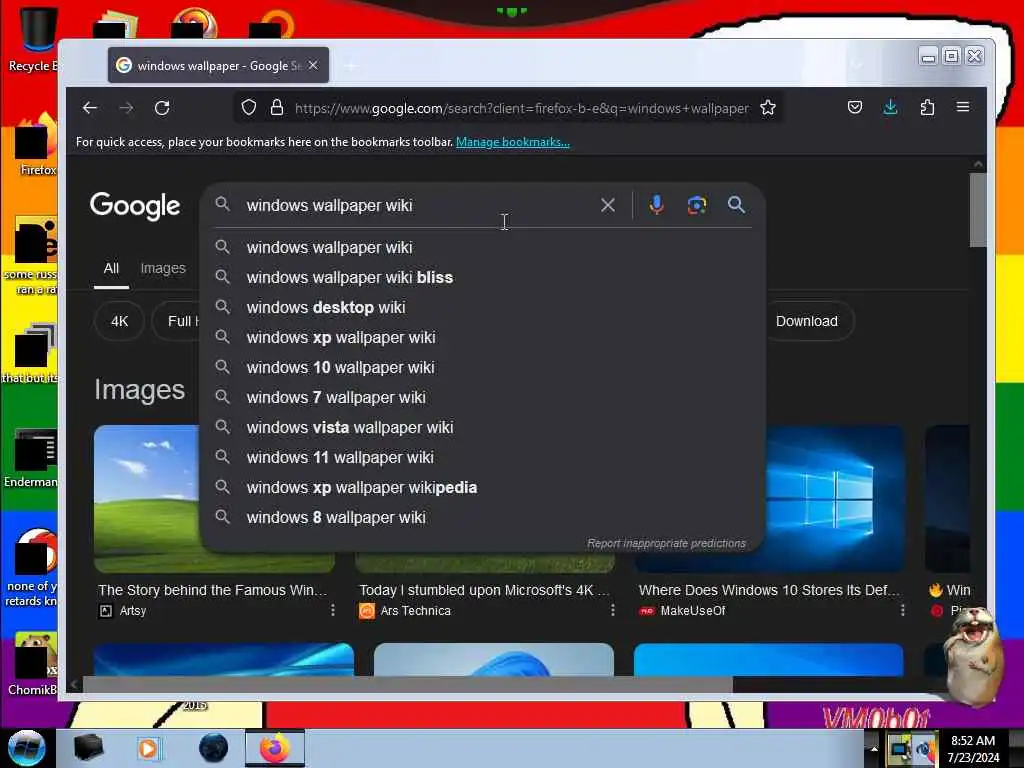Screen dimensions: 1024x768
Task: Show hidden system tray icons
Action: click(874, 748)
